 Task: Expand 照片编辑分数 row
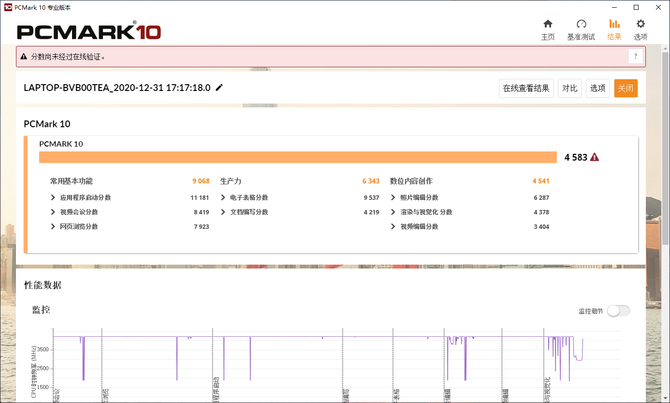(393, 197)
